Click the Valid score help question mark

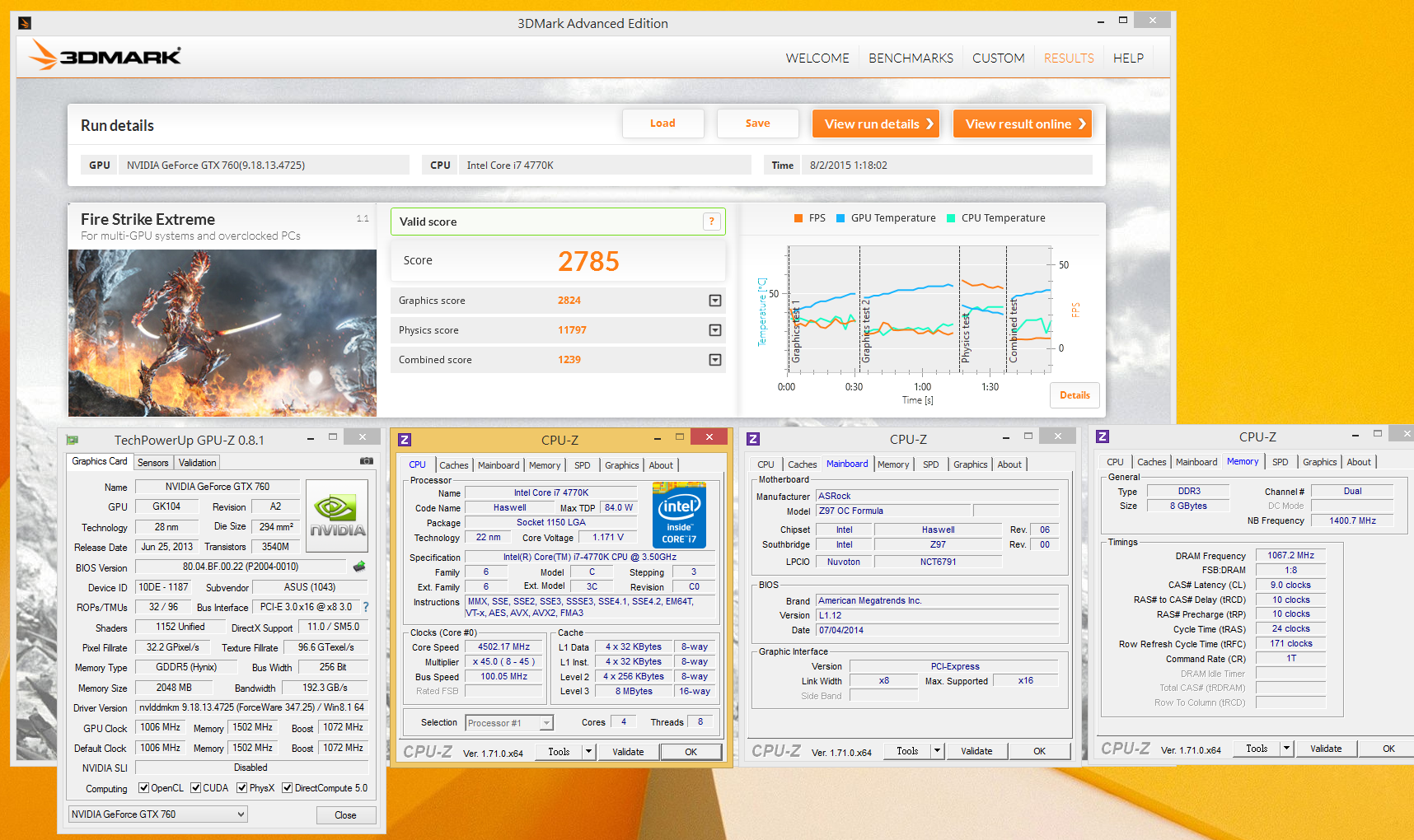pyautogui.click(x=712, y=222)
